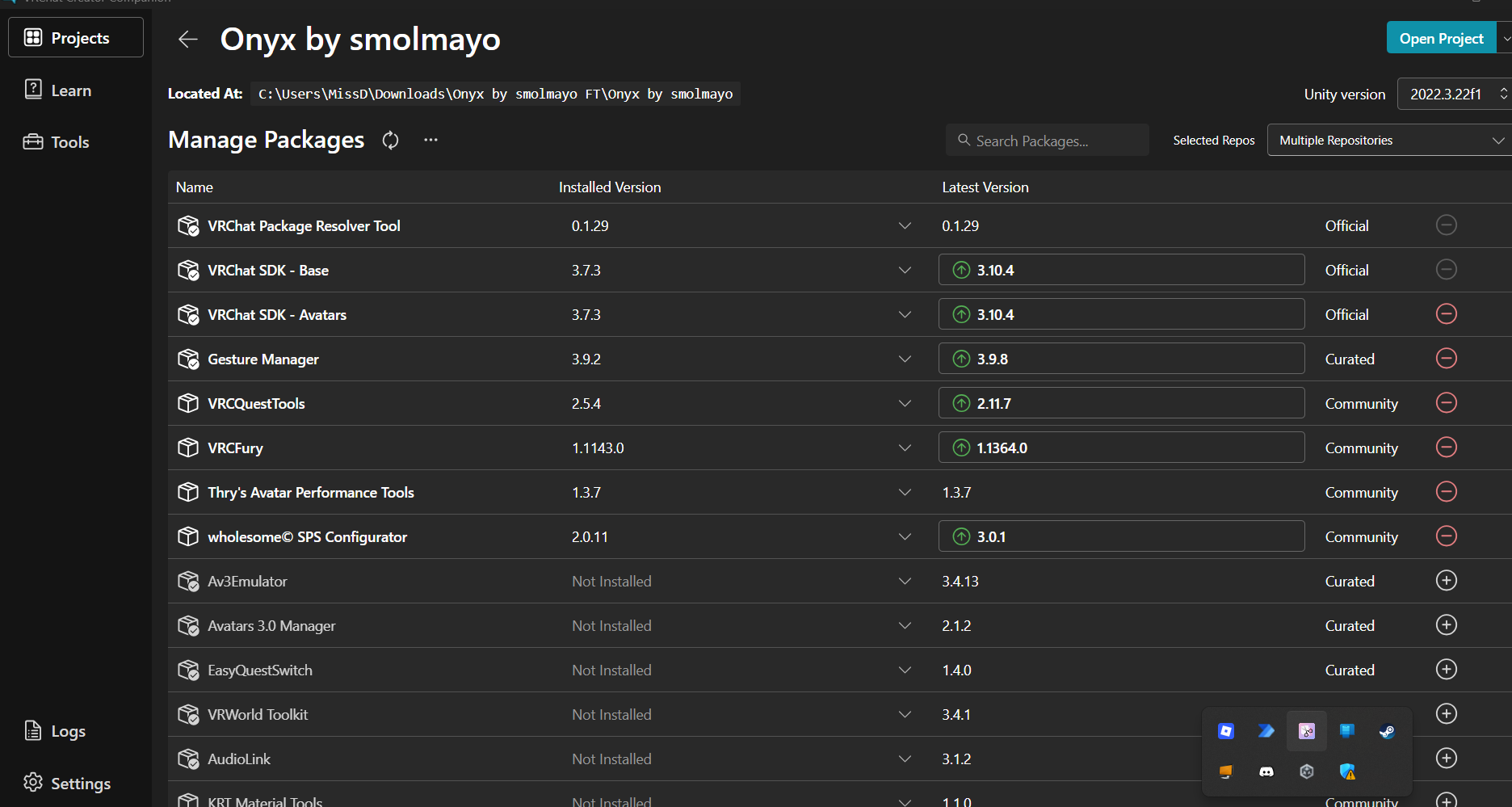1512x807 pixels.
Task: Open Steam from the system tray
Action: click(x=1388, y=731)
